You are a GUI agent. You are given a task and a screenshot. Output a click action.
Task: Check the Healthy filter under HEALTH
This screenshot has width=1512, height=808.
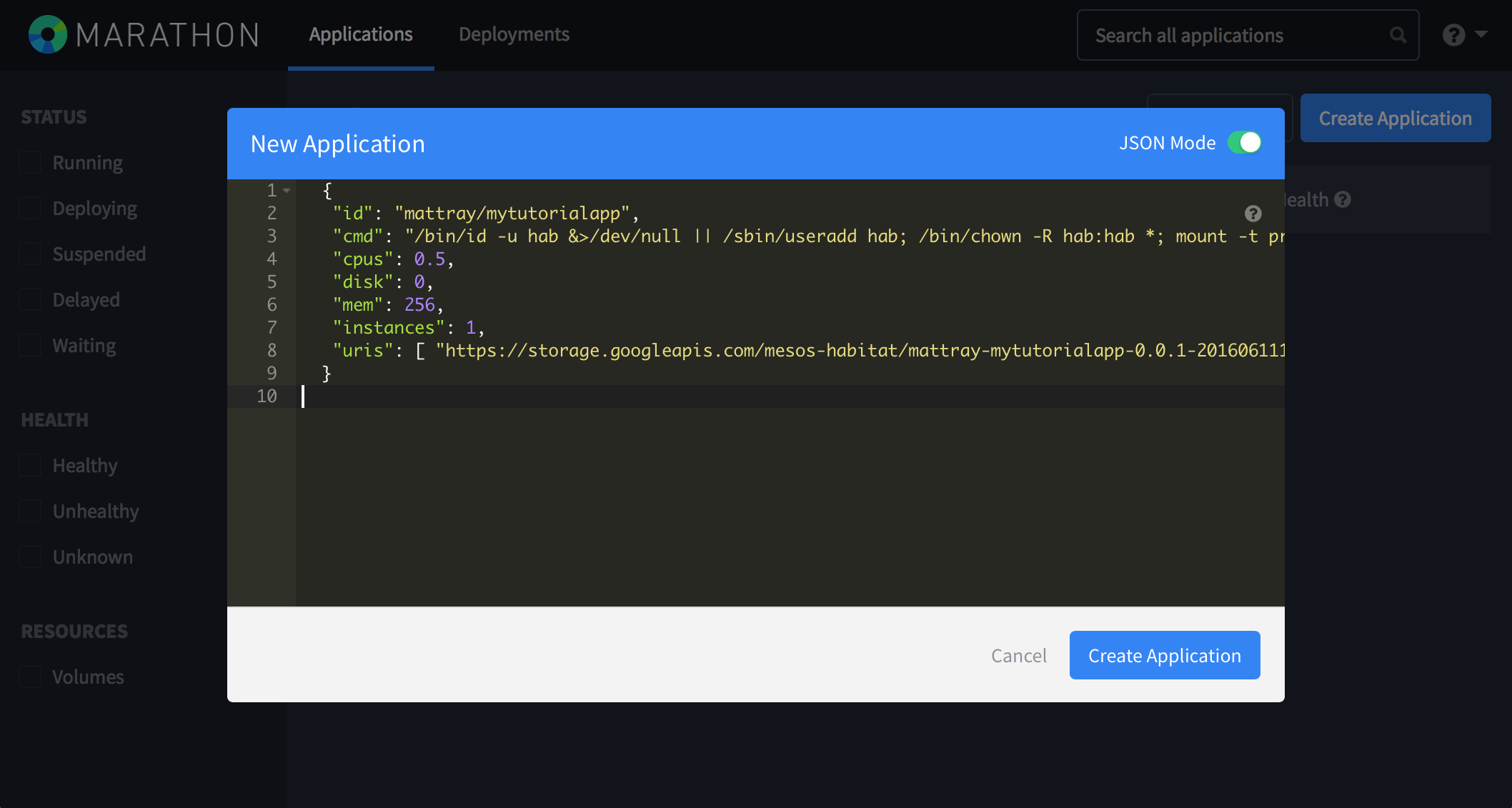tap(29, 465)
